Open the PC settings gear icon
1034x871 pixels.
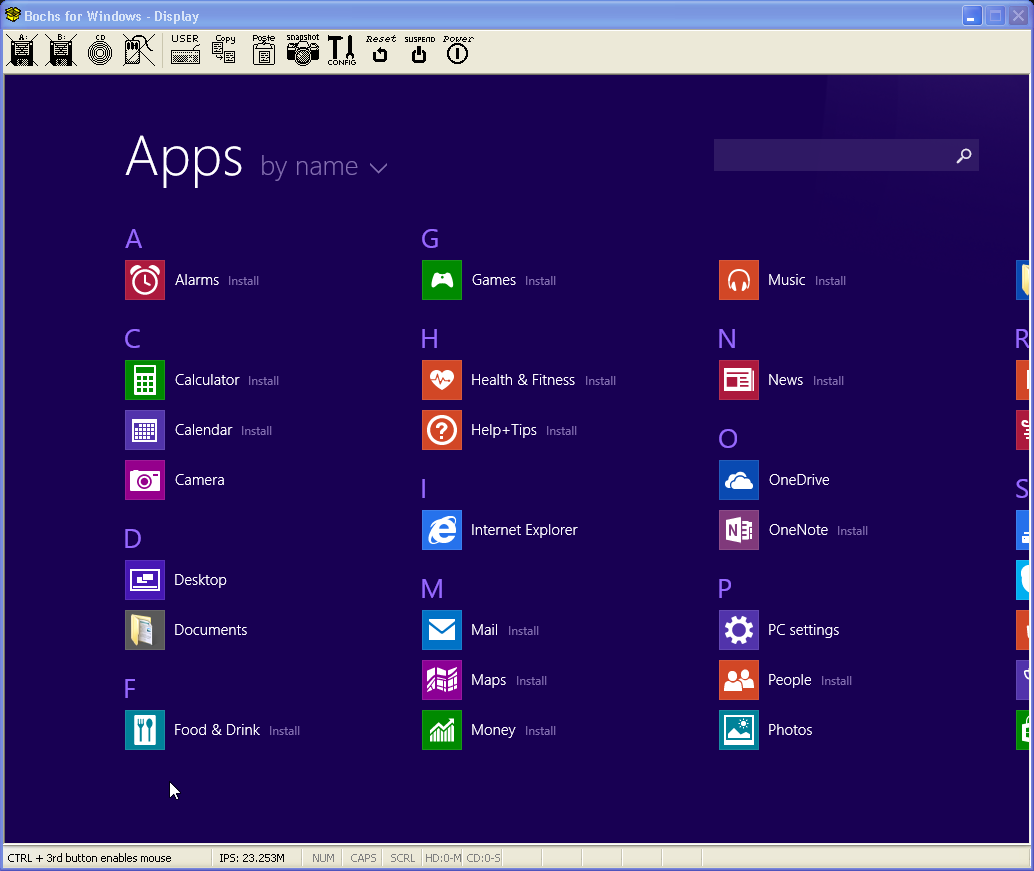click(739, 630)
